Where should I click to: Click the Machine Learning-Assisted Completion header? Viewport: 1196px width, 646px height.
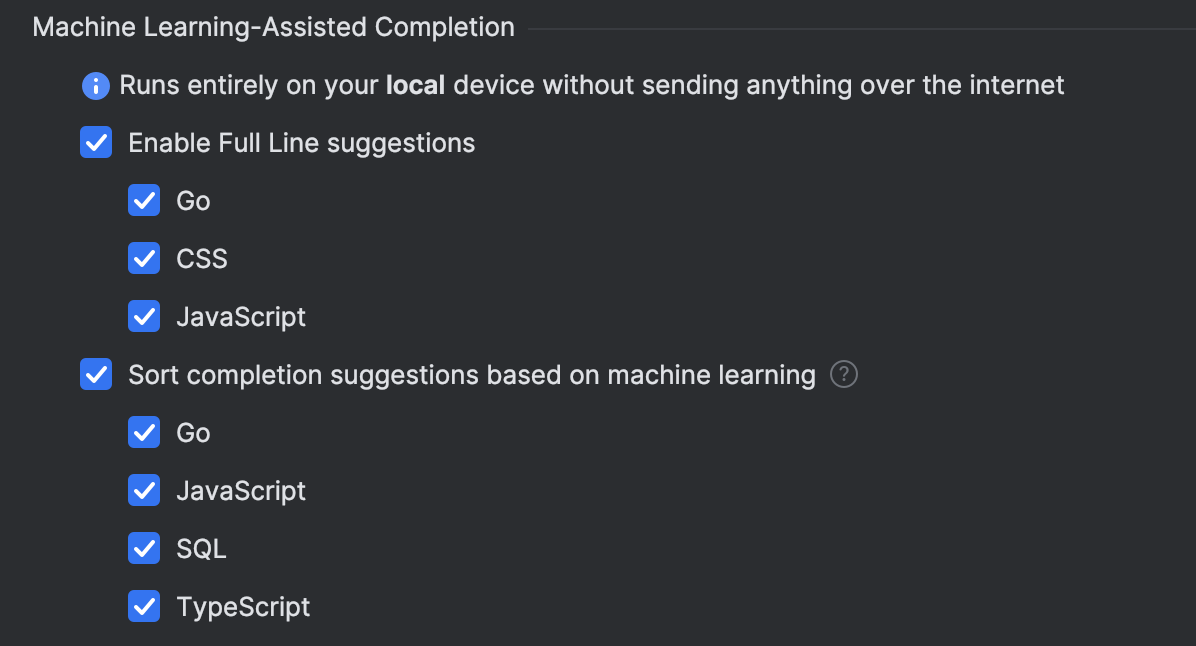point(273,26)
